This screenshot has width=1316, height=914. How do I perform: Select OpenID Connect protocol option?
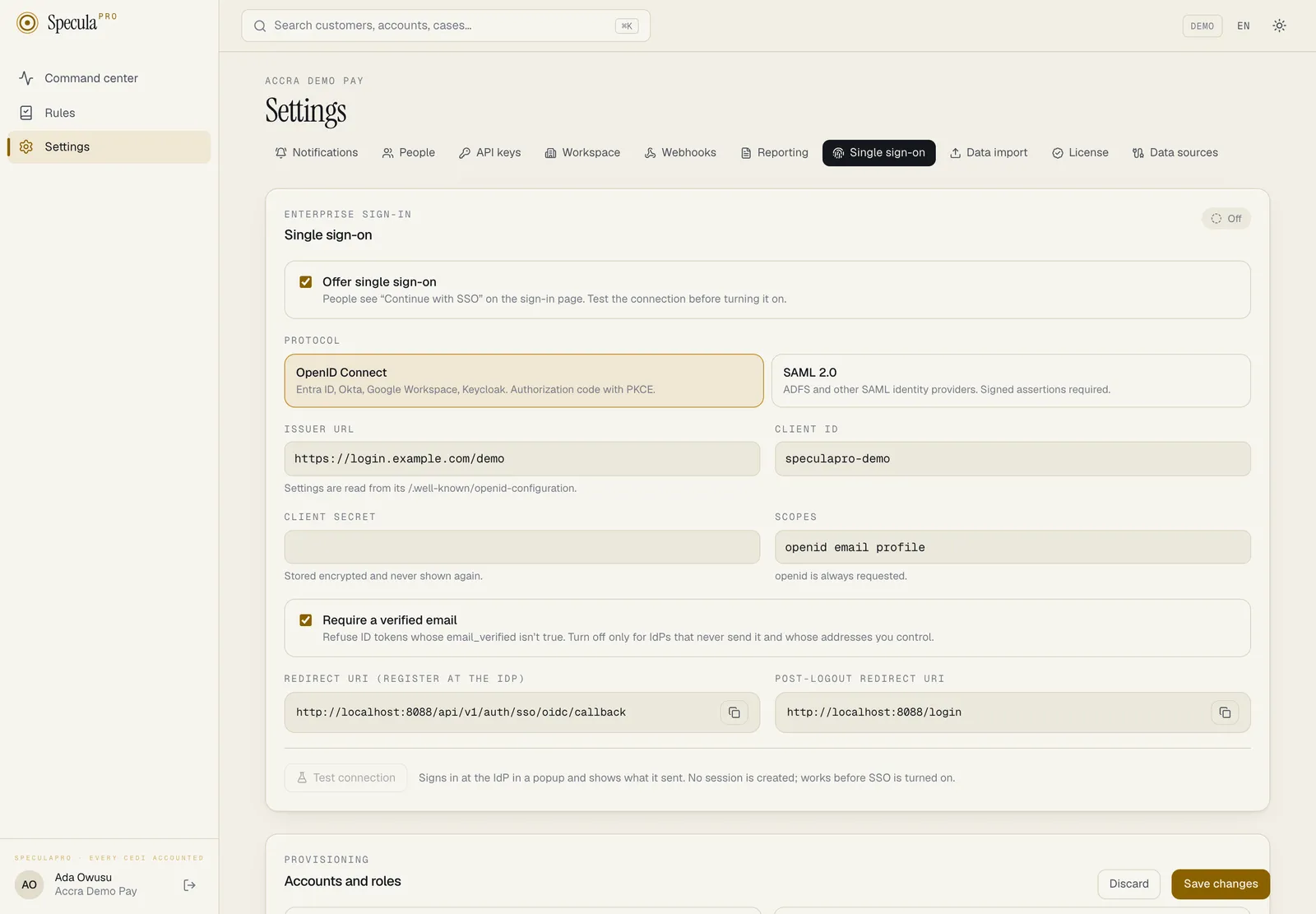524,381
